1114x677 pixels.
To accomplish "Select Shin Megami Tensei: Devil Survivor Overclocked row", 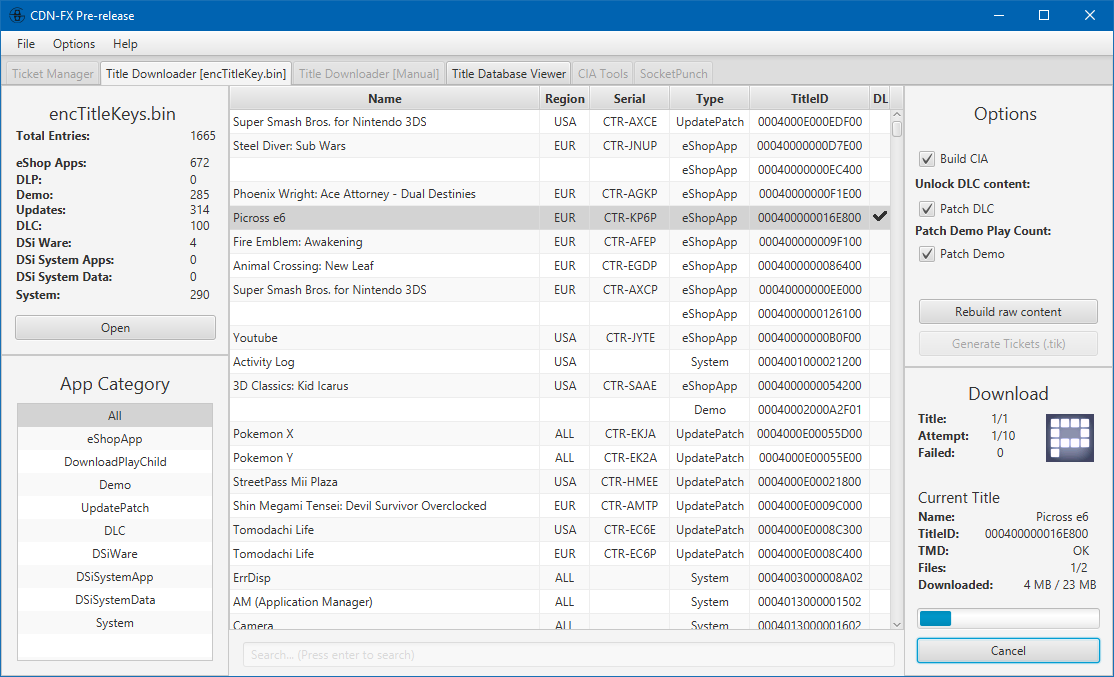I will pos(560,506).
